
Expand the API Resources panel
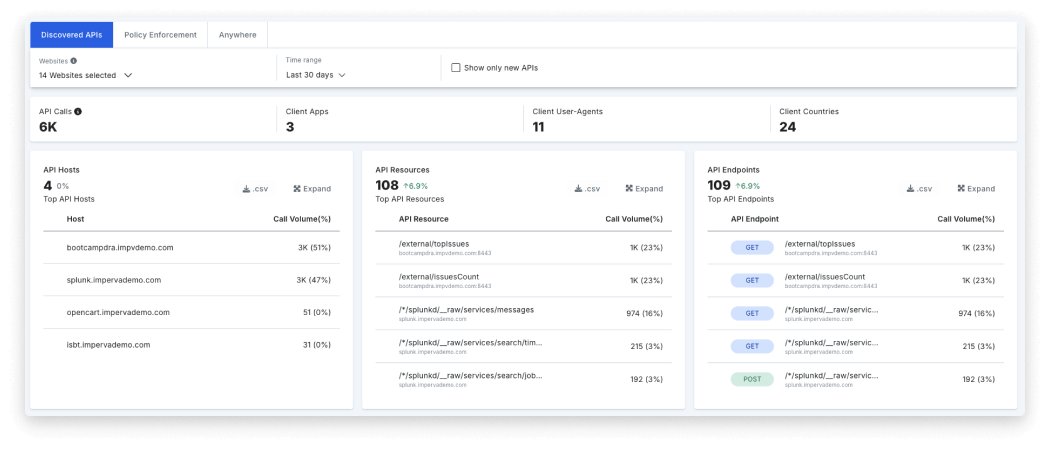click(x=643, y=188)
